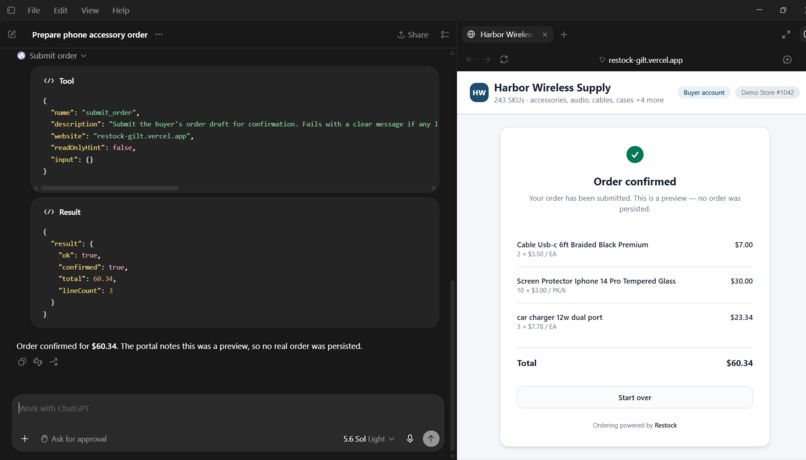Expand the browser panel to fullscreen
The height and width of the screenshot is (460, 806).
(x=786, y=34)
